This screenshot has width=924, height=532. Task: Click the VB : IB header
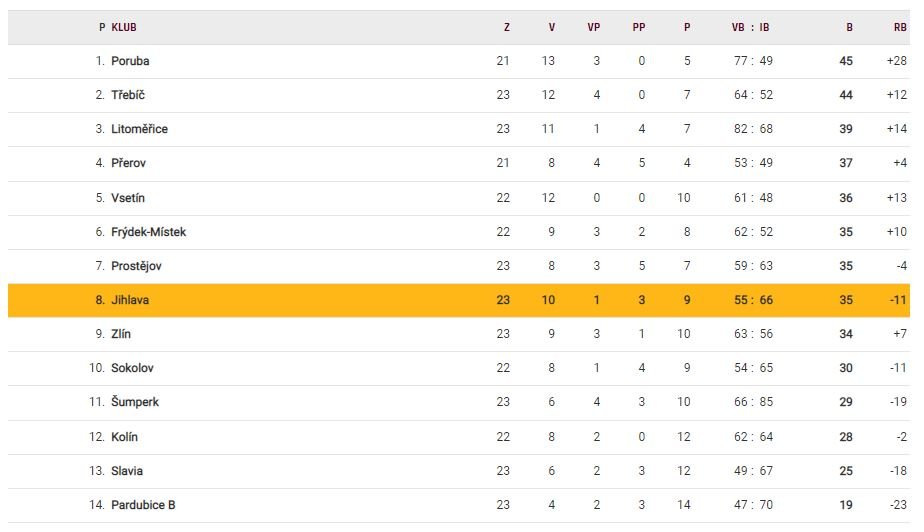[x=750, y=28]
